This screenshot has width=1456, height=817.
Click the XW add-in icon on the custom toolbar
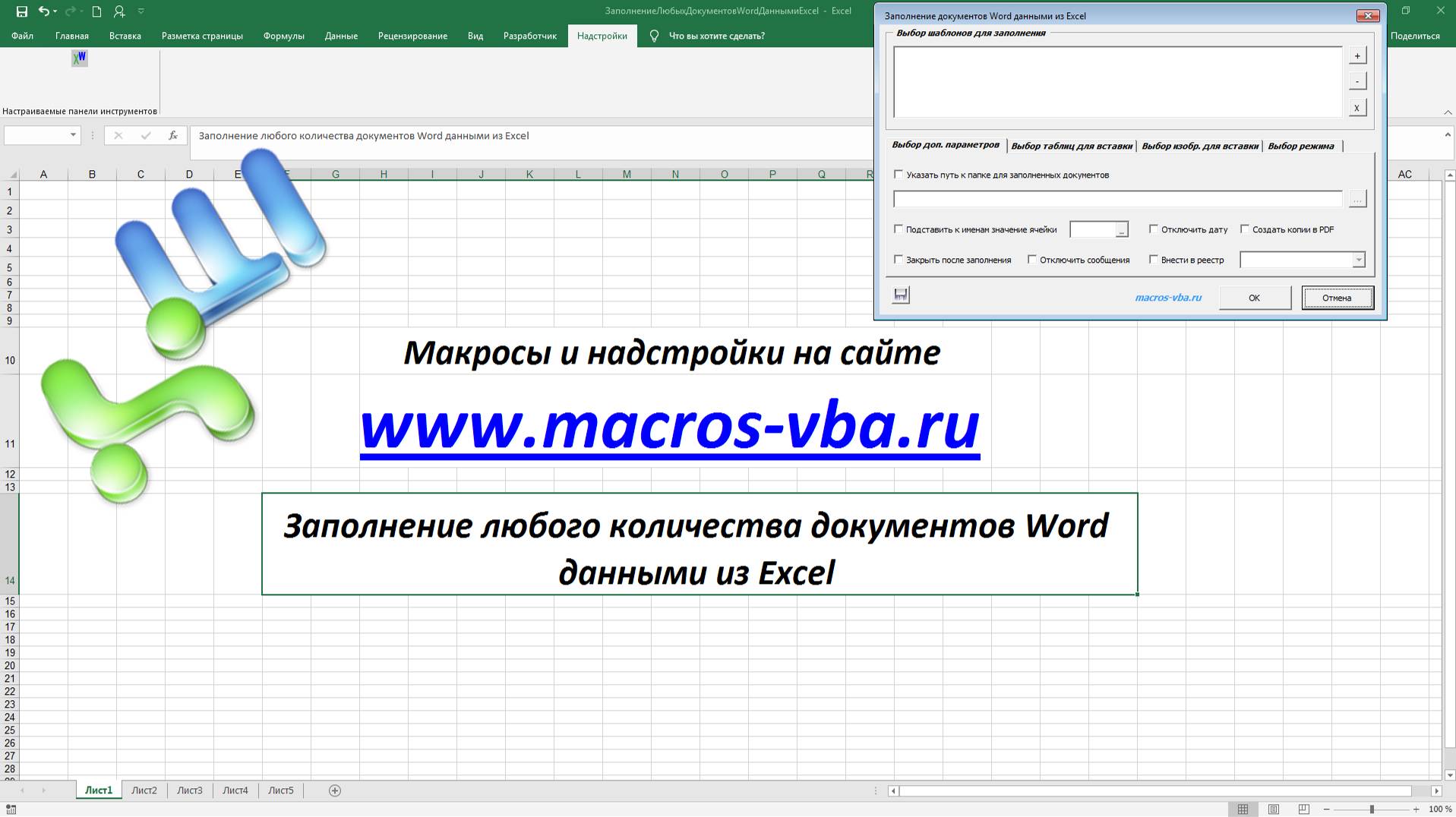pos(78,58)
